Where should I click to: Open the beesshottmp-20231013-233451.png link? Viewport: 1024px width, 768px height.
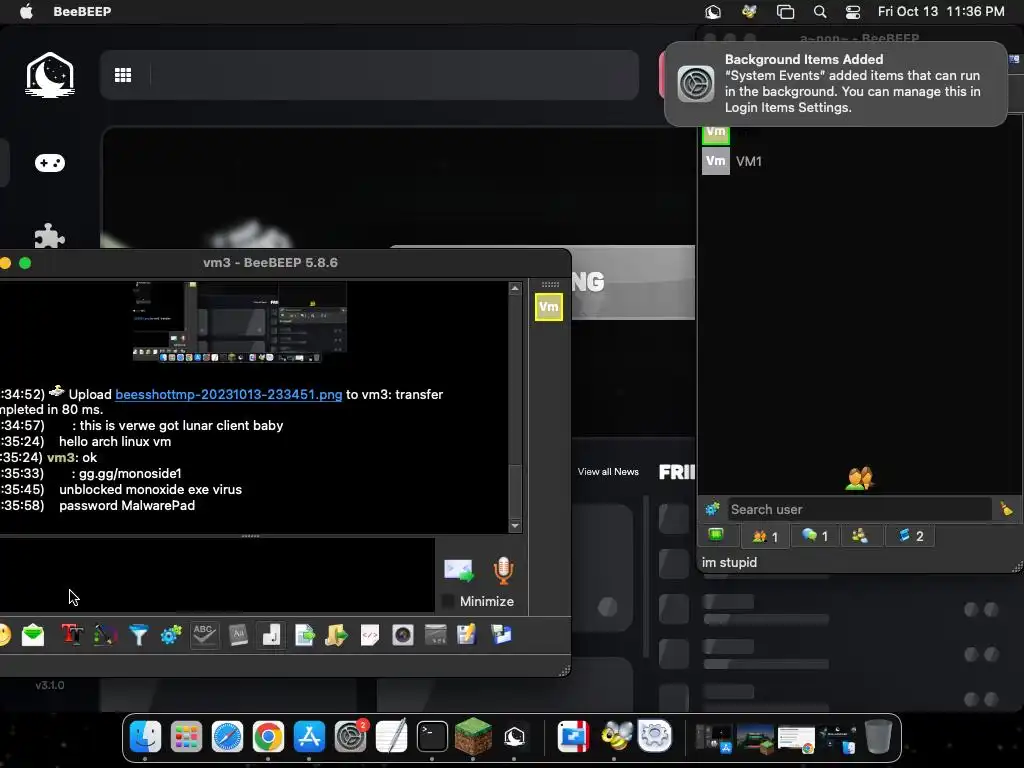tap(229, 394)
